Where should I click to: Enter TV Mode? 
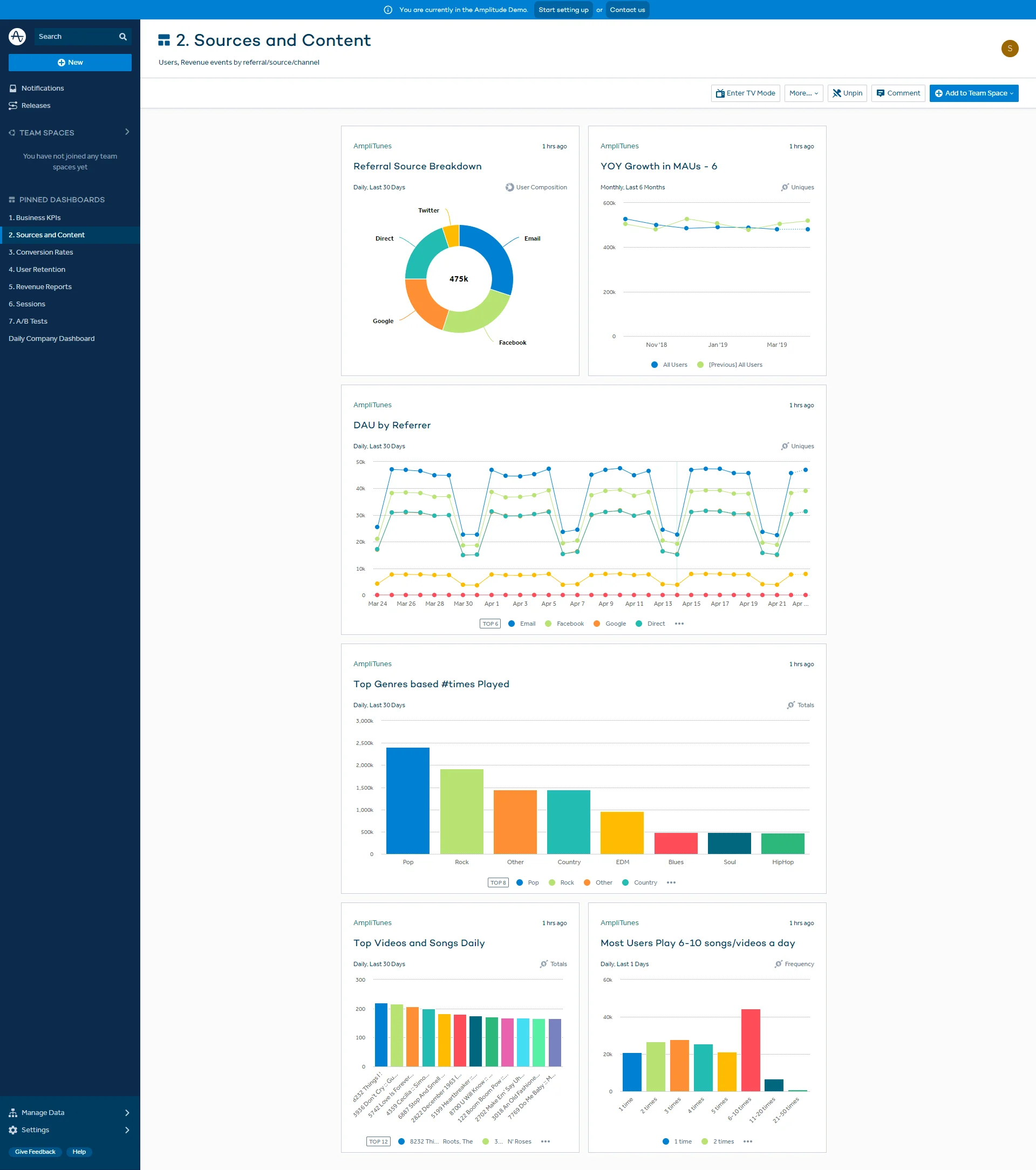[x=745, y=93]
